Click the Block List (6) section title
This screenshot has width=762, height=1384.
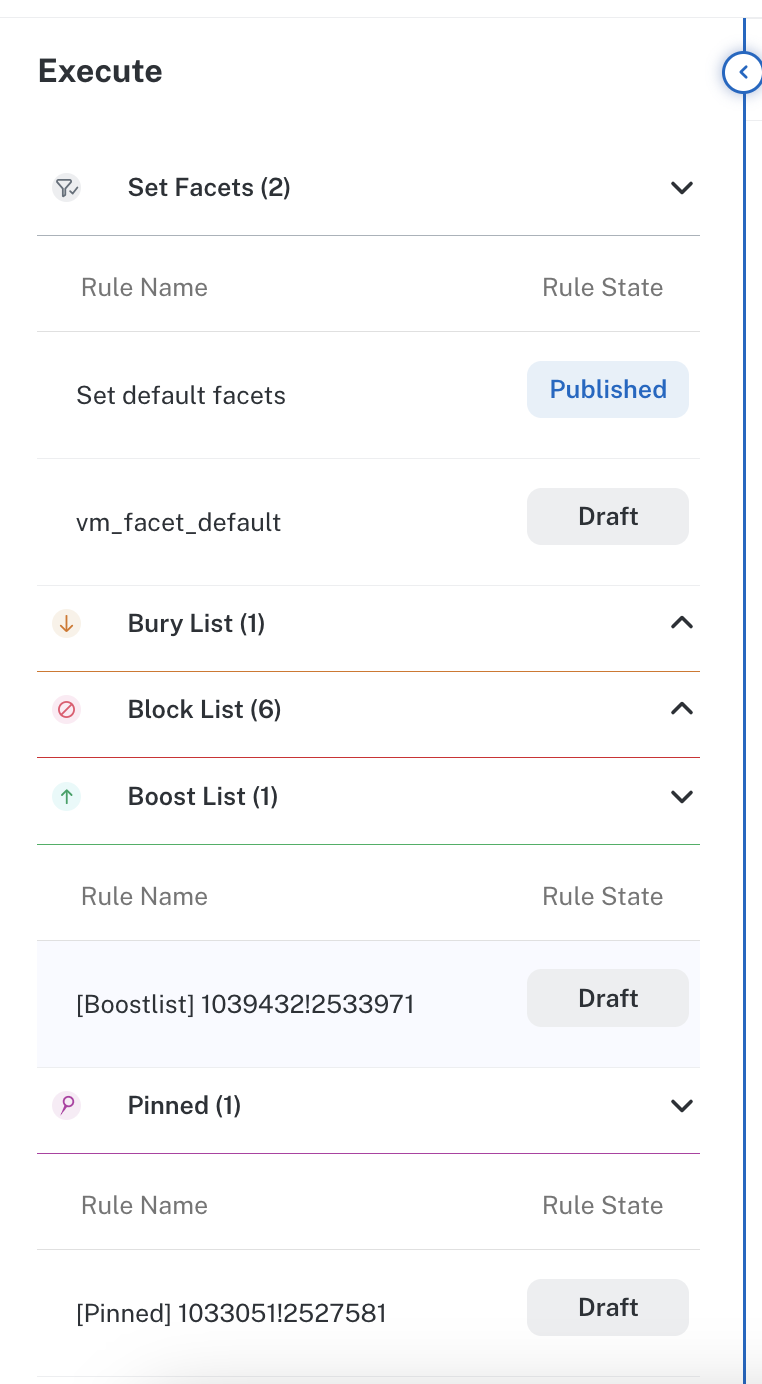coord(204,709)
